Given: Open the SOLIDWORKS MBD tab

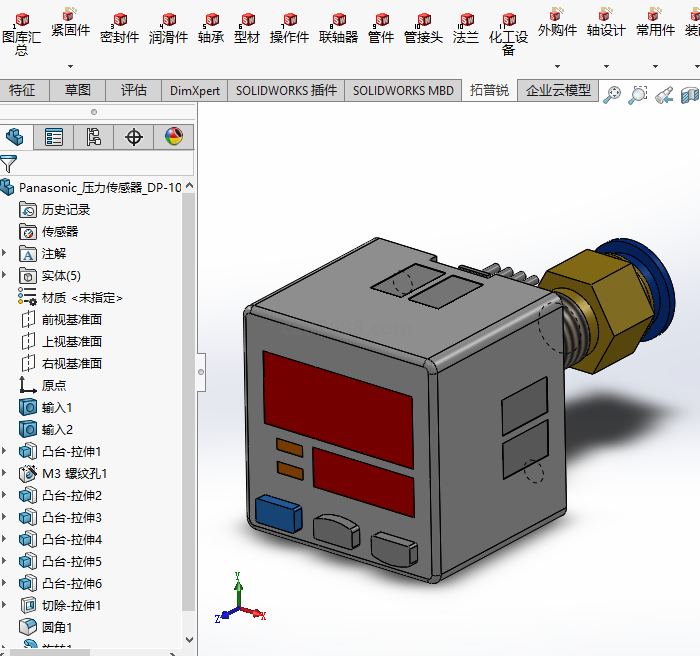Looking at the screenshot, I should pyautogui.click(x=403, y=90).
